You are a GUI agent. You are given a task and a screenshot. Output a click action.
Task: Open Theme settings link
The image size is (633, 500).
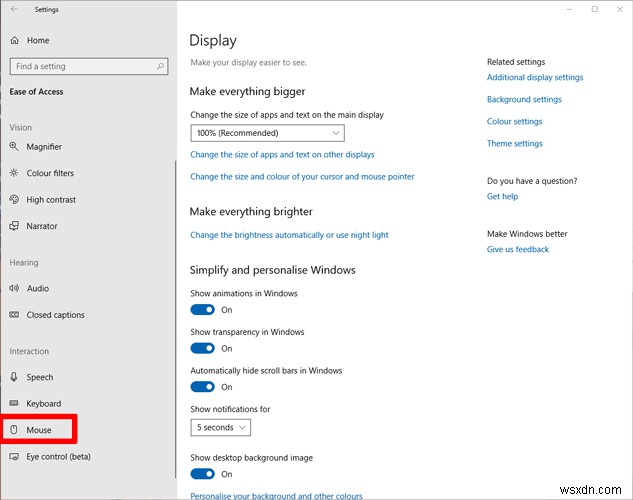(515, 143)
